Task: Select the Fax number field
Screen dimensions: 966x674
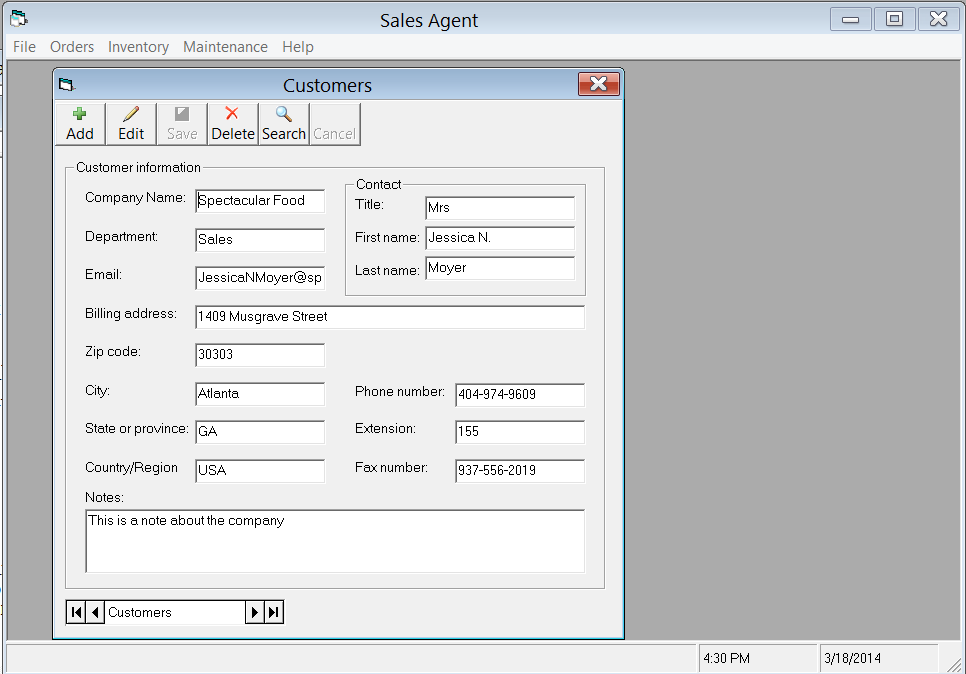Action: pos(518,471)
